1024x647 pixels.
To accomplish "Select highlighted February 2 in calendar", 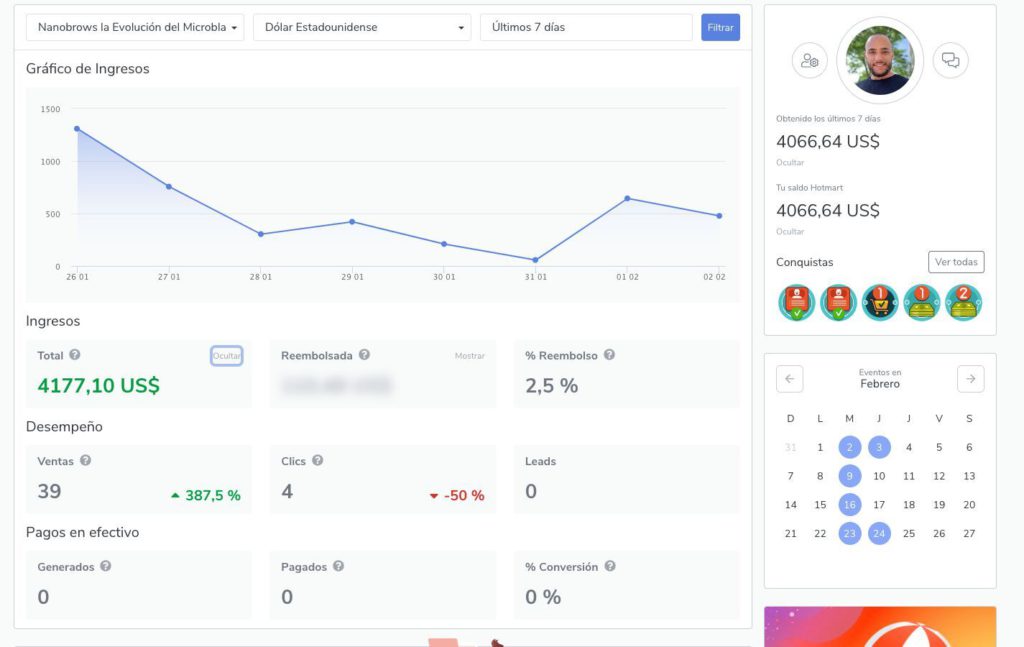I will pos(850,447).
